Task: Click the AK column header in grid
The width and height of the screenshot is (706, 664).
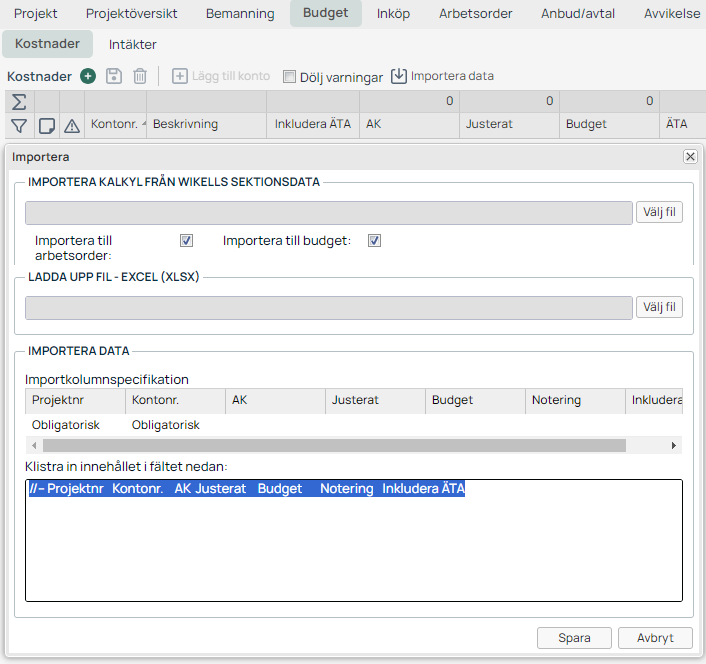Action: 409,124
